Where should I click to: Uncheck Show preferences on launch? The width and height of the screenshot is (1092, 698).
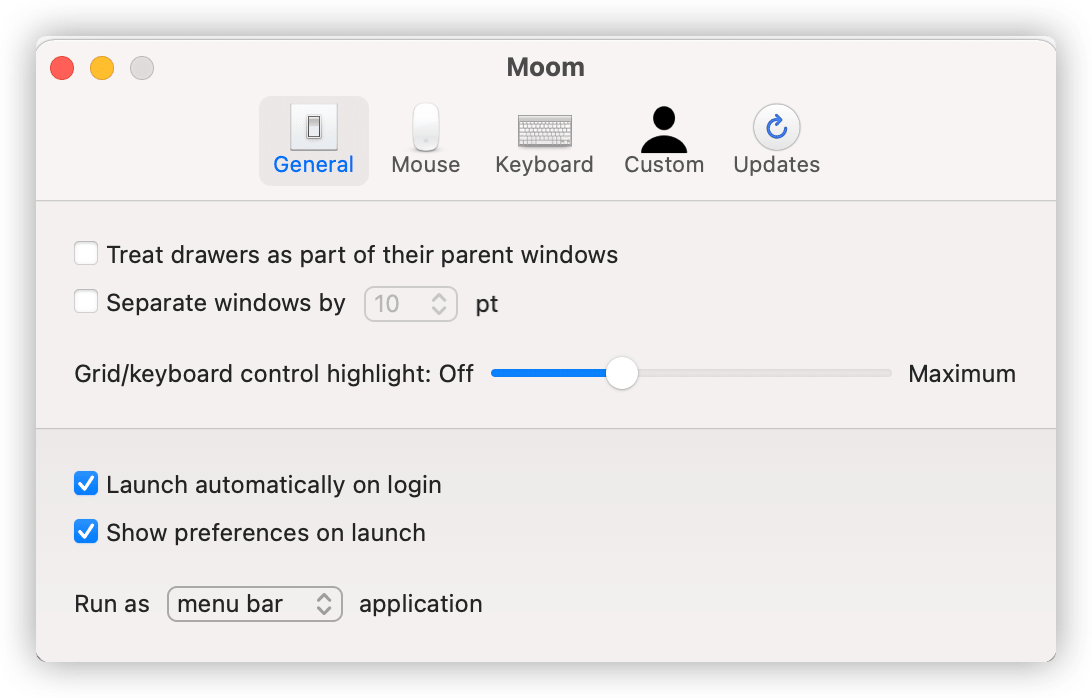[x=86, y=532]
